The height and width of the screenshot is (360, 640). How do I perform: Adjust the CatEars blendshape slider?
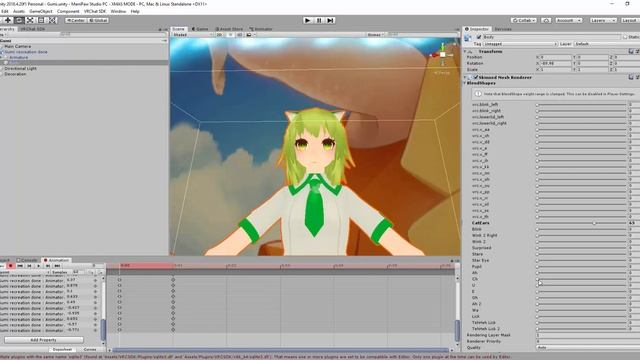[581, 223]
